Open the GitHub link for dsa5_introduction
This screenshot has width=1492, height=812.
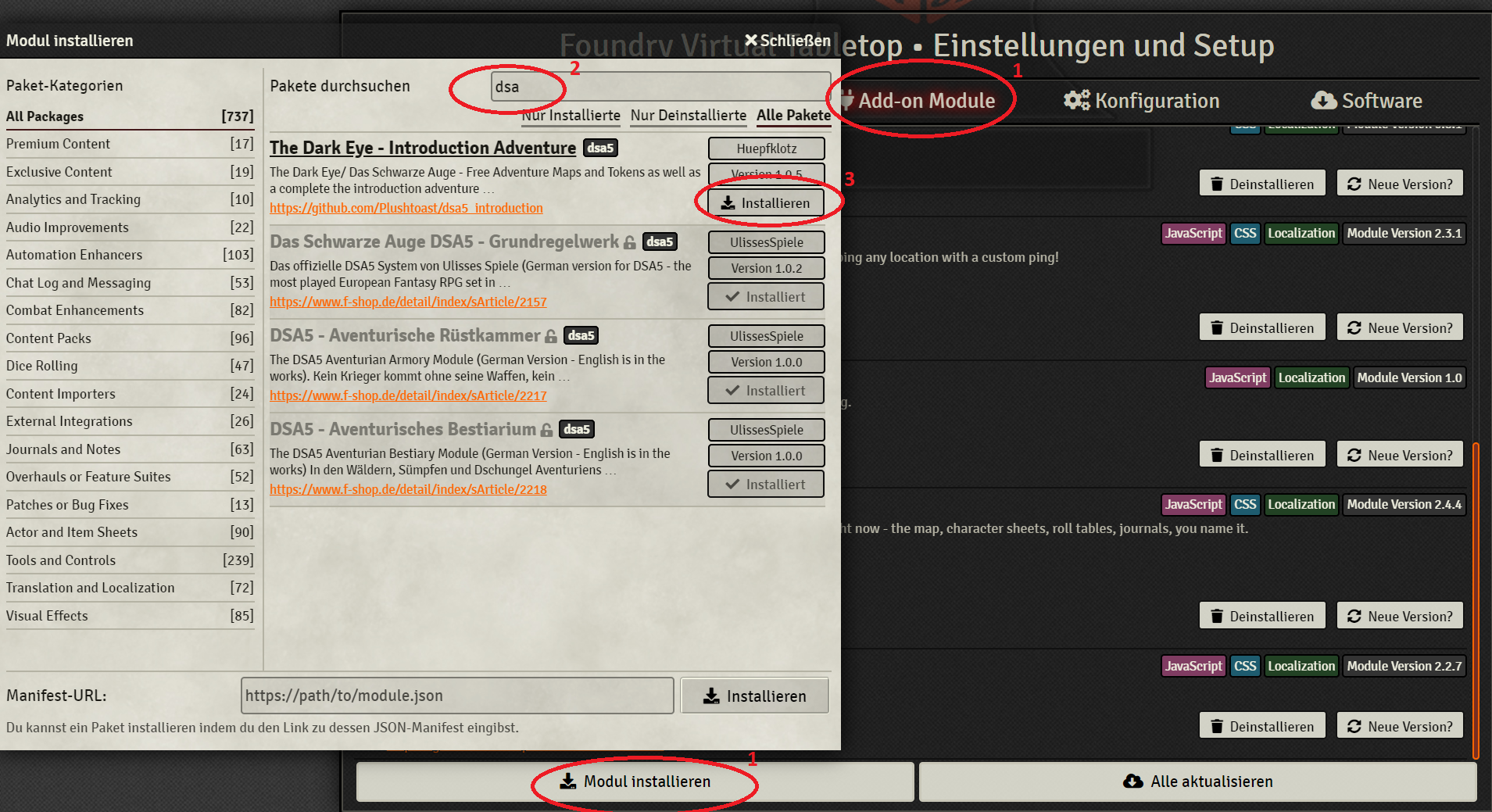point(406,208)
